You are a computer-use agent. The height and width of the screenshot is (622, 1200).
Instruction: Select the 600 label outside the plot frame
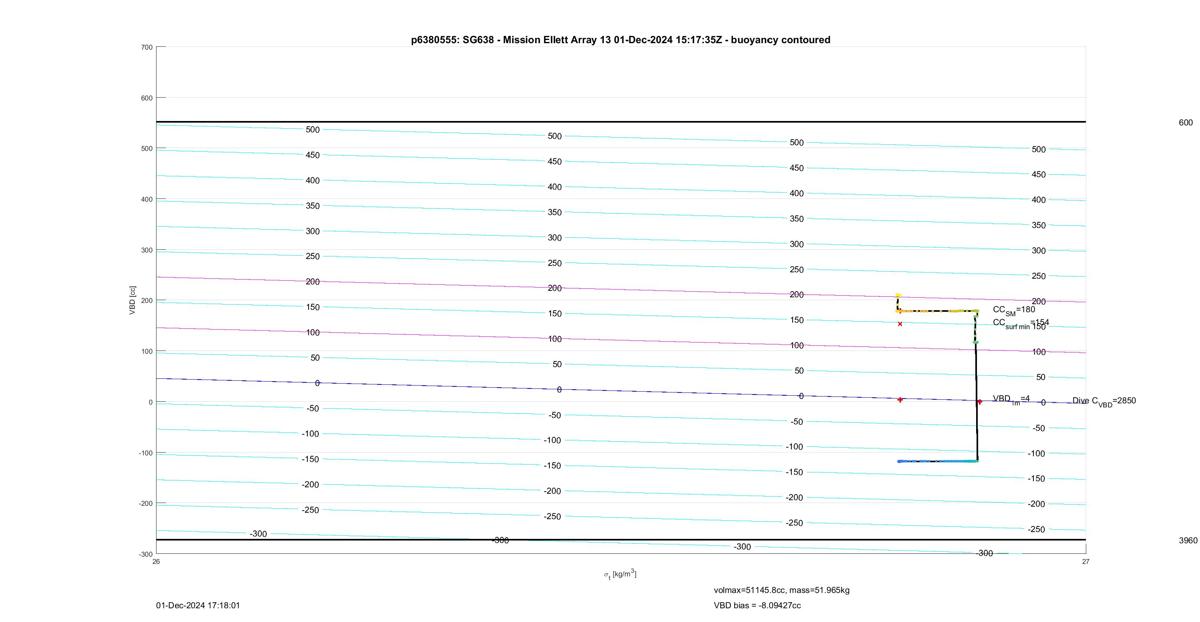point(1186,122)
